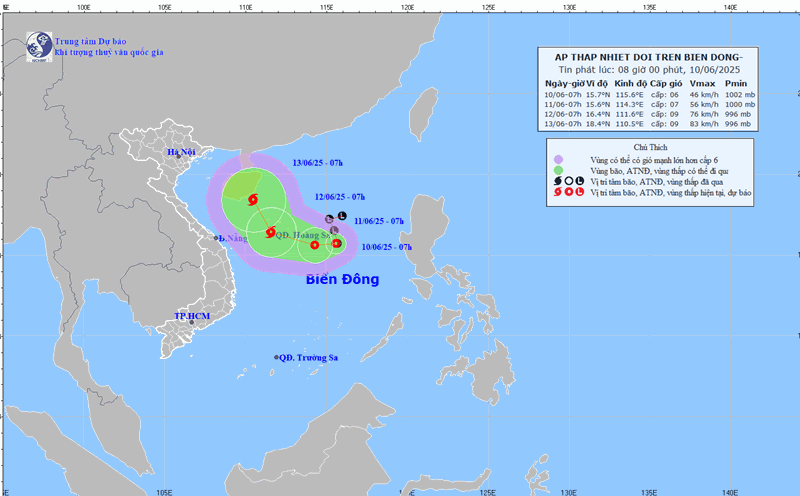This screenshot has width=800, height=496.
Task: Click the '12/06/25 - 07h' forecast time label
Action: (340, 196)
